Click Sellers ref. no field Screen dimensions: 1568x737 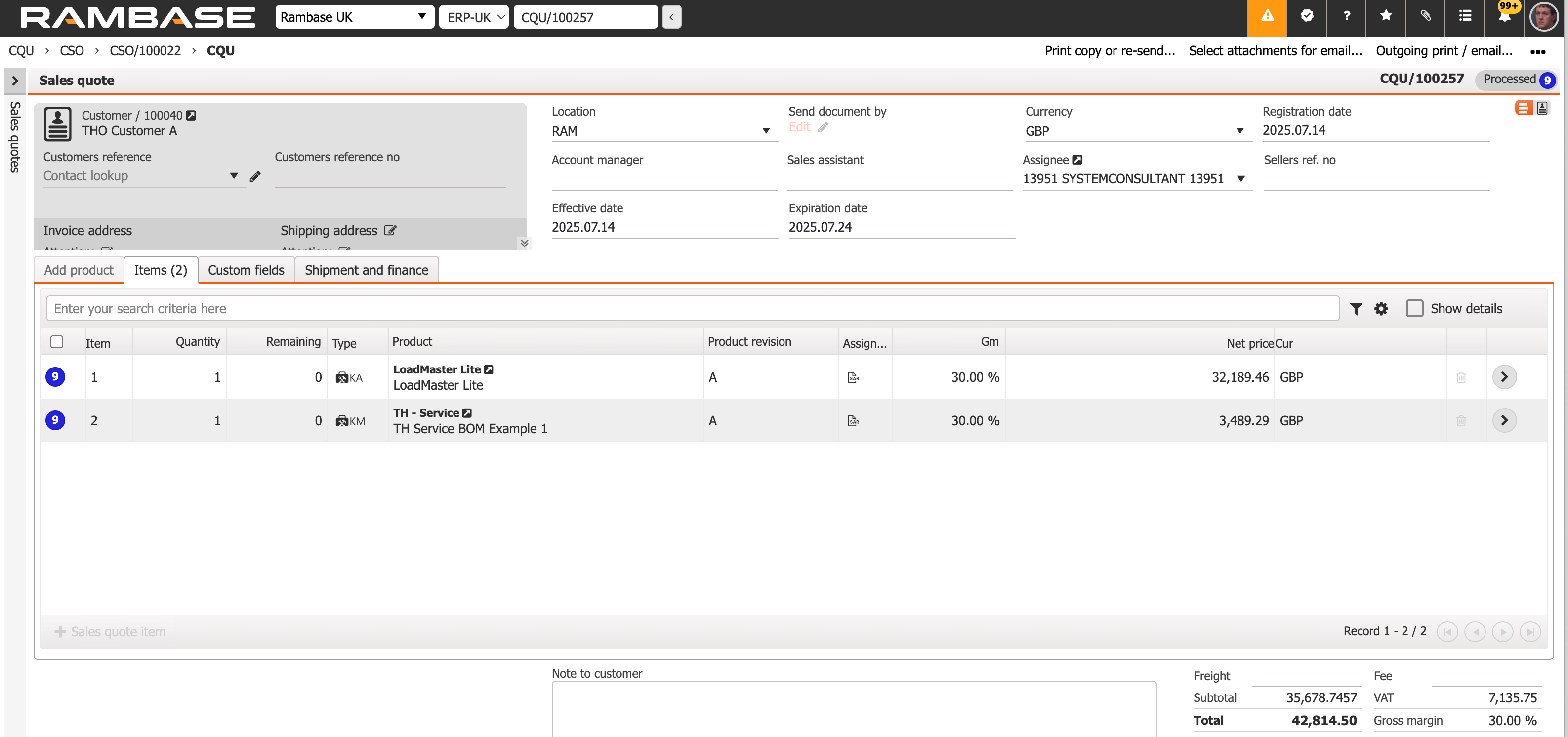tap(1376, 179)
